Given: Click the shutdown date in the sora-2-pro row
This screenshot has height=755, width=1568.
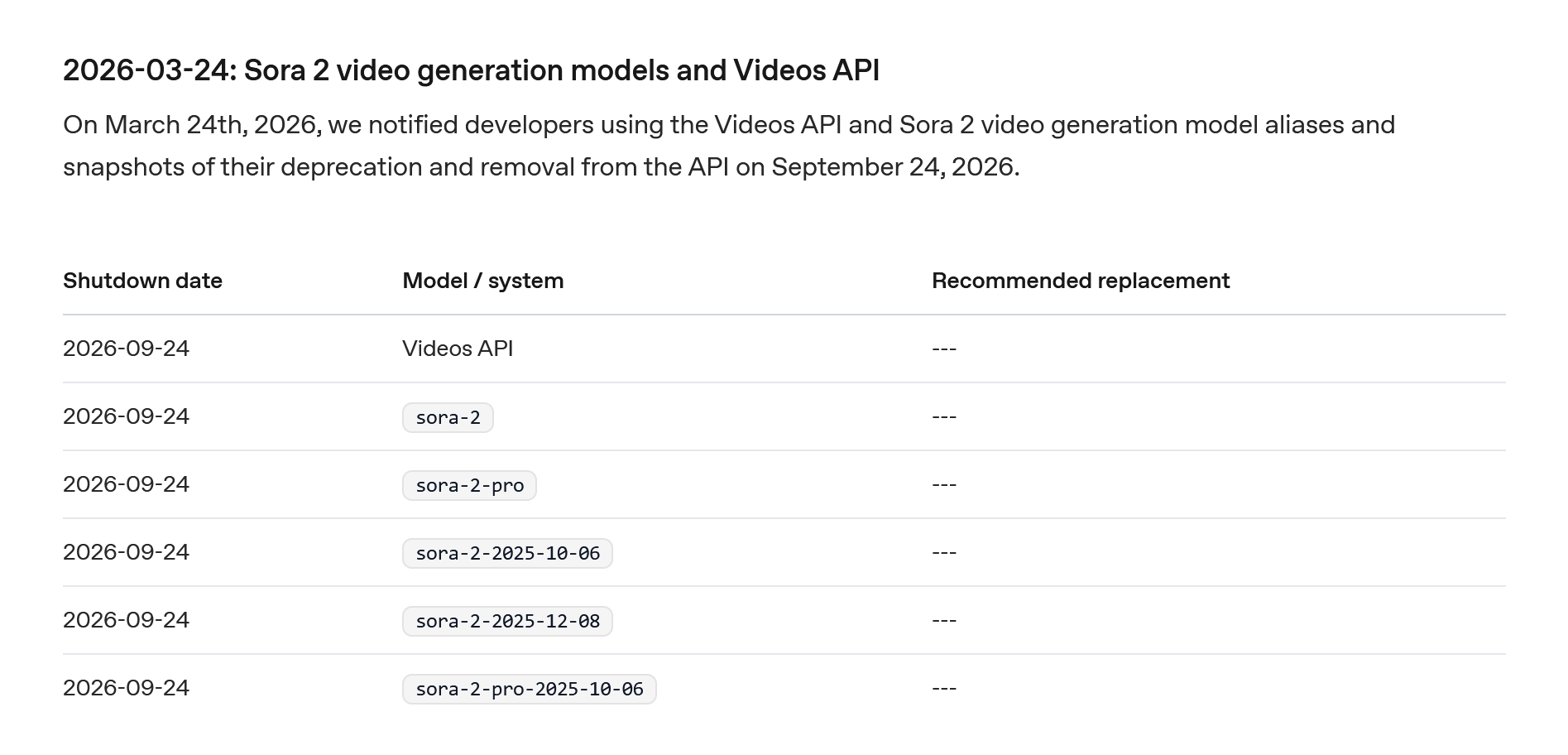Looking at the screenshot, I should coord(126,484).
